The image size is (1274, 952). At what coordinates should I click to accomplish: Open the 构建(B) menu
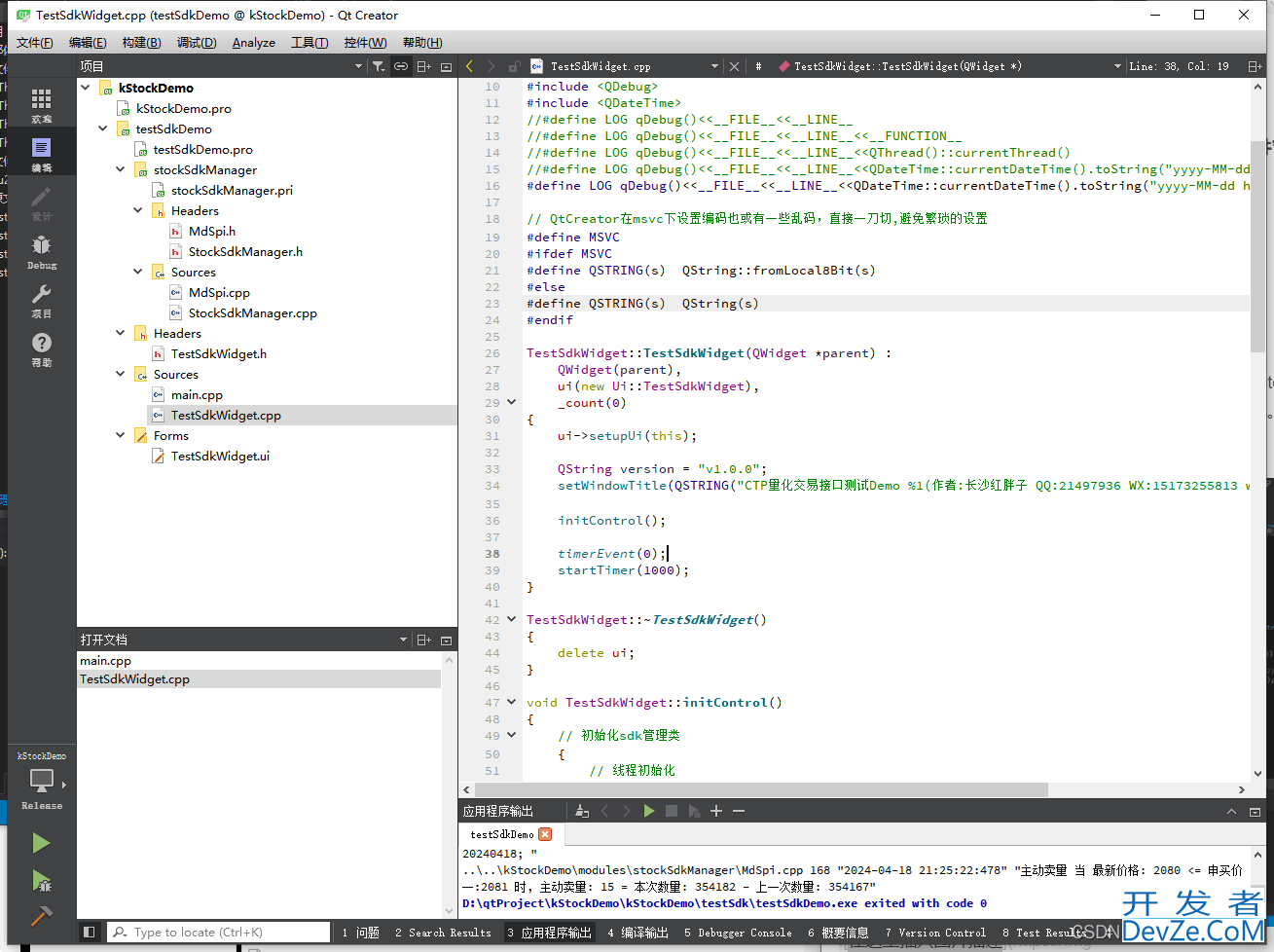141,43
